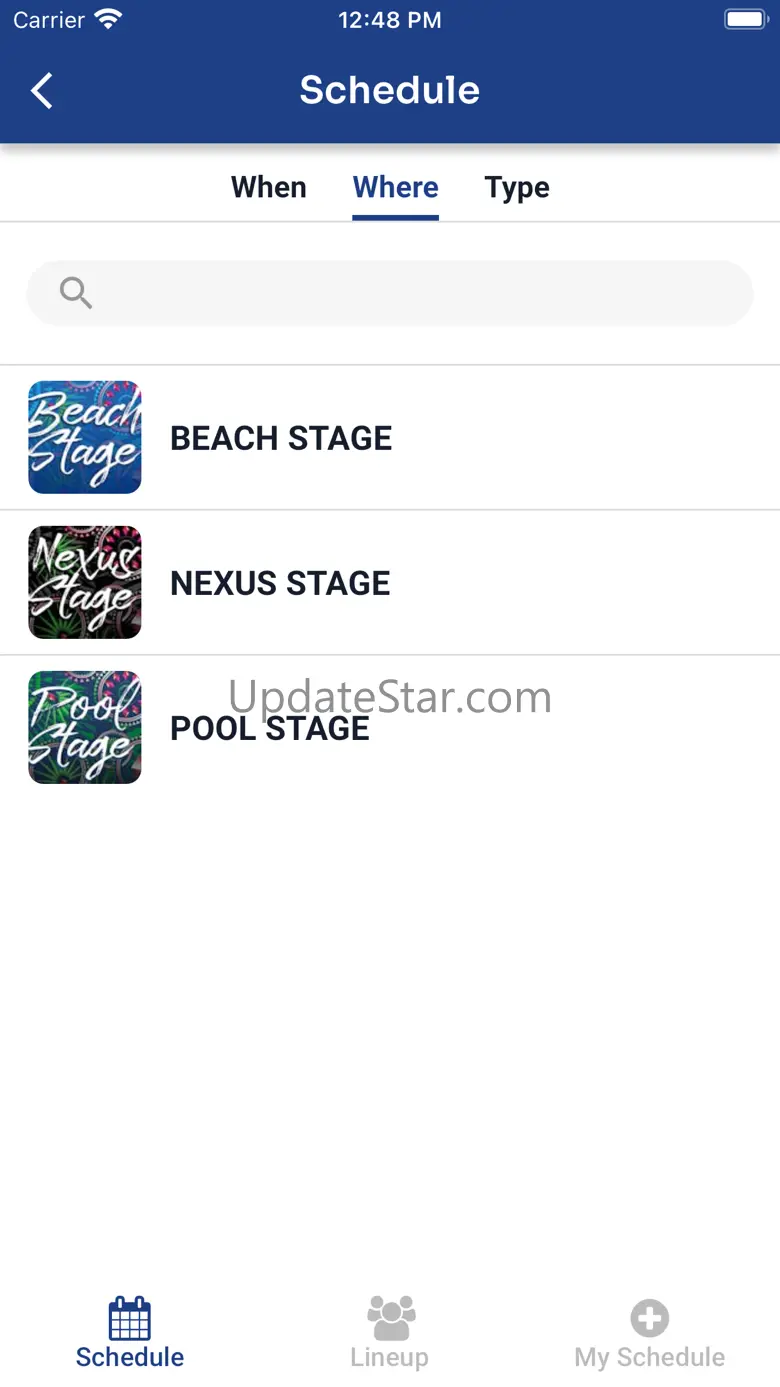Tap the My Schedule label at bottom
780x1387 pixels.
click(x=649, y=1357)
